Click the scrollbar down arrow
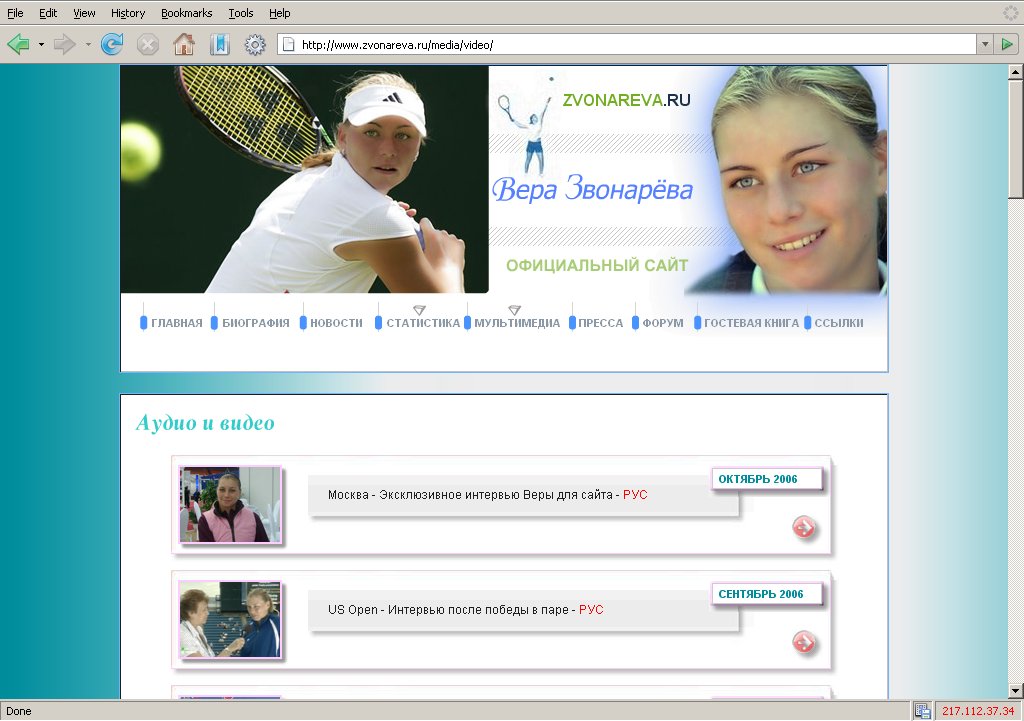The width and height of the screenshot is (1024, 721). coord(1016,690)
